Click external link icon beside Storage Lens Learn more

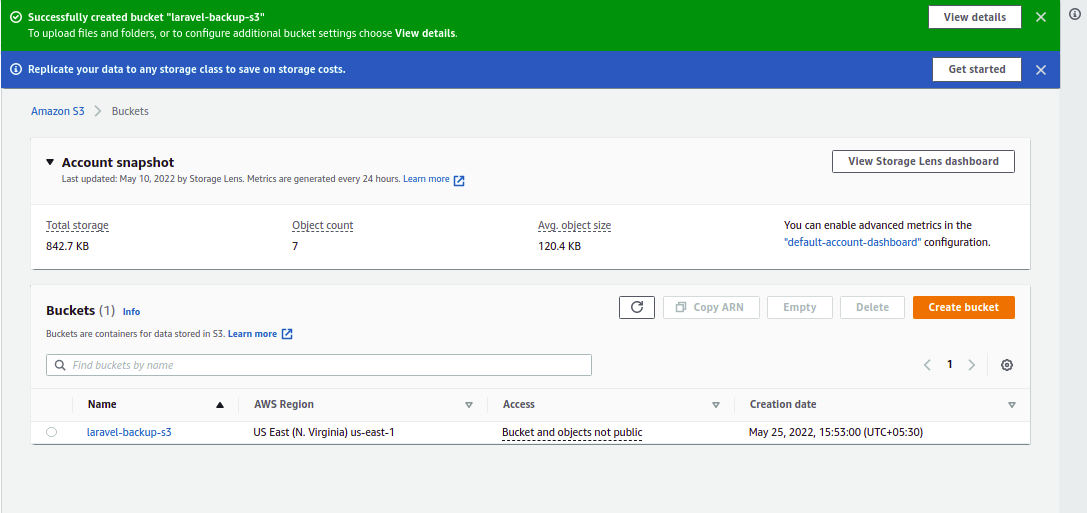coord(459,180)
